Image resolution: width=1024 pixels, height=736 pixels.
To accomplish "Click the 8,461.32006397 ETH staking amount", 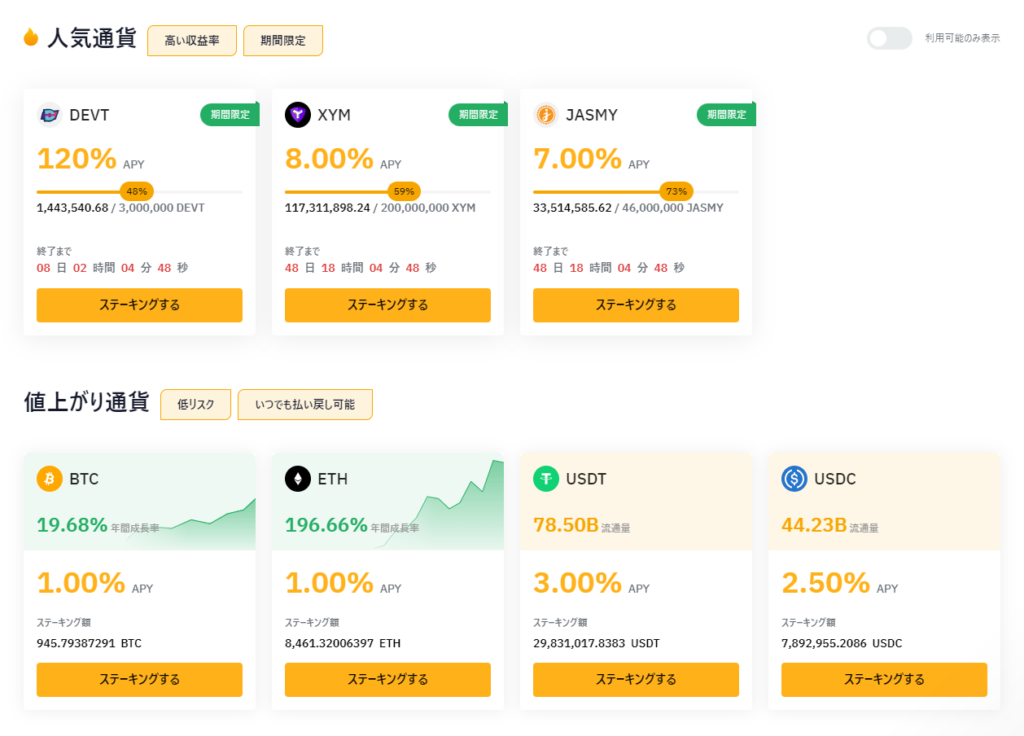I will [343, 643].
